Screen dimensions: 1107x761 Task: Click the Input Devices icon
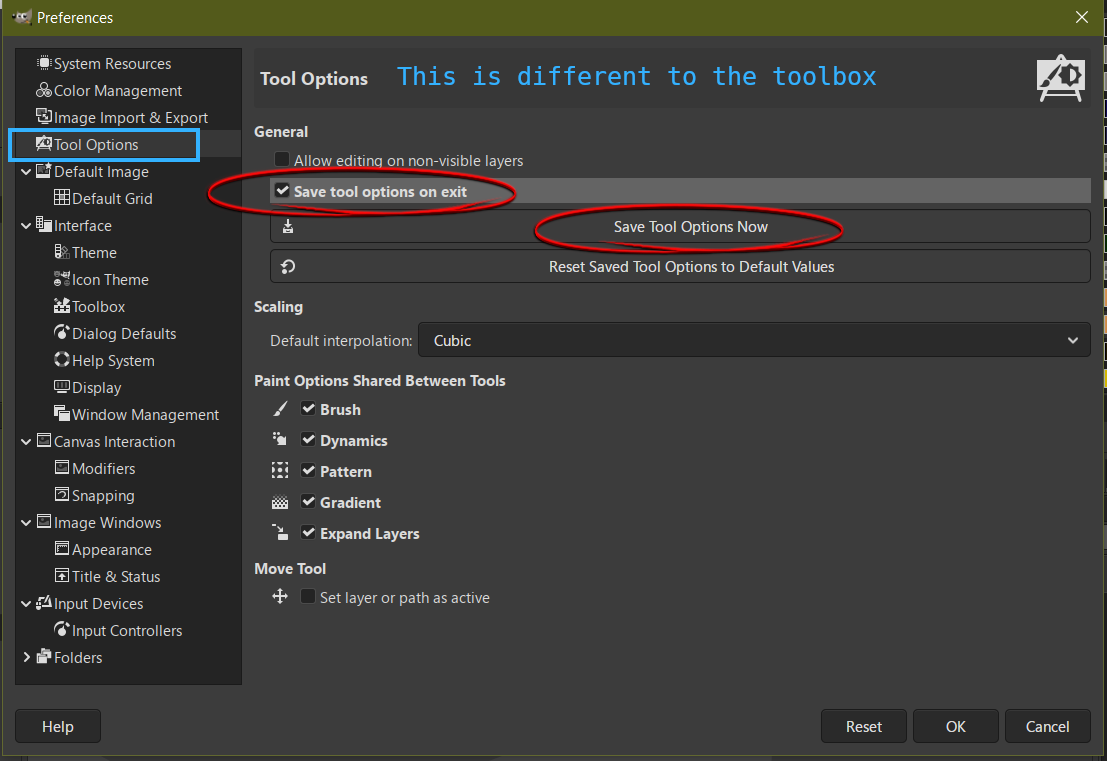point(44,603)
